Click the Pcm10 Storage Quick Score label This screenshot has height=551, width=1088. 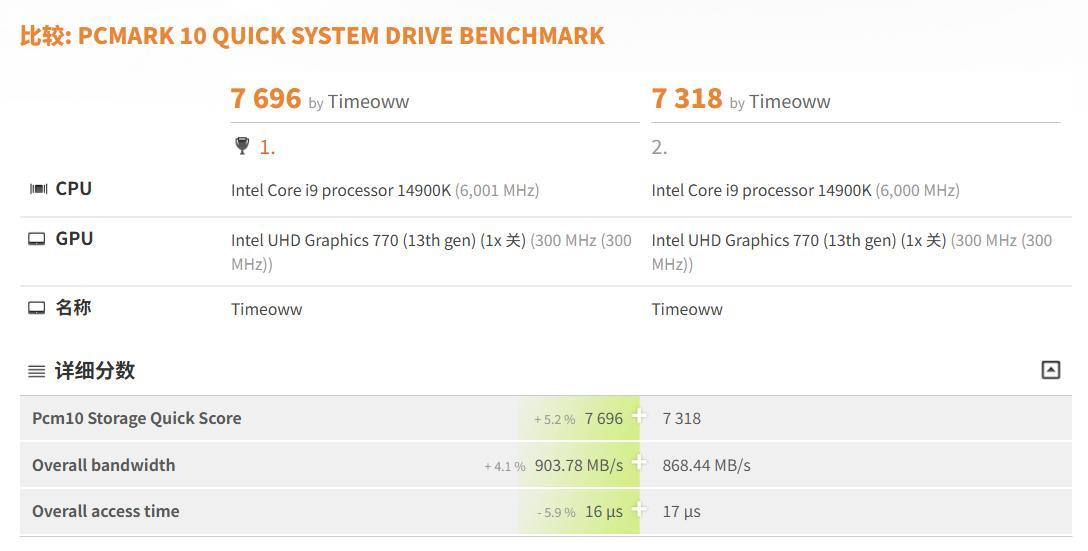pos(137,418)
